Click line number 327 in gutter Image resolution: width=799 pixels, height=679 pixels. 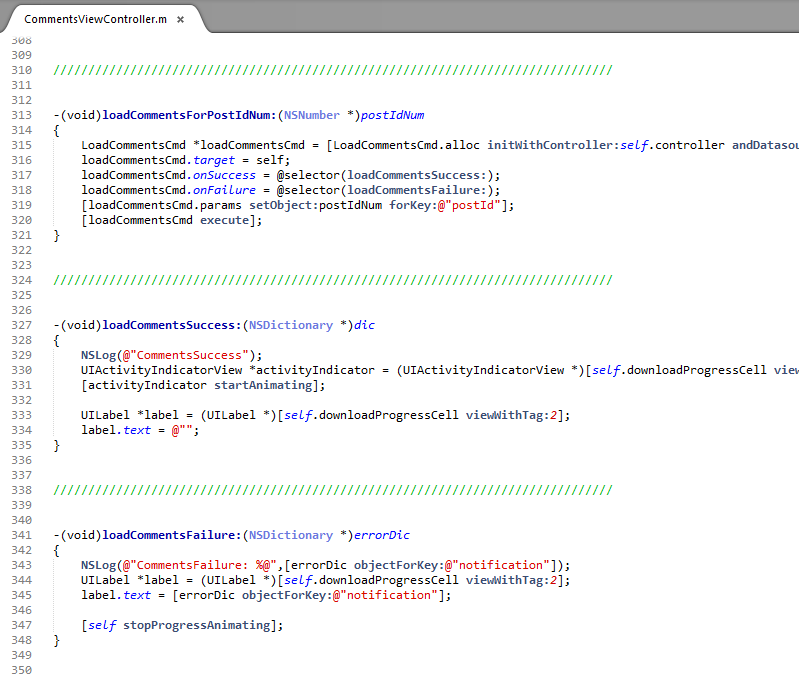coord(21,325)
